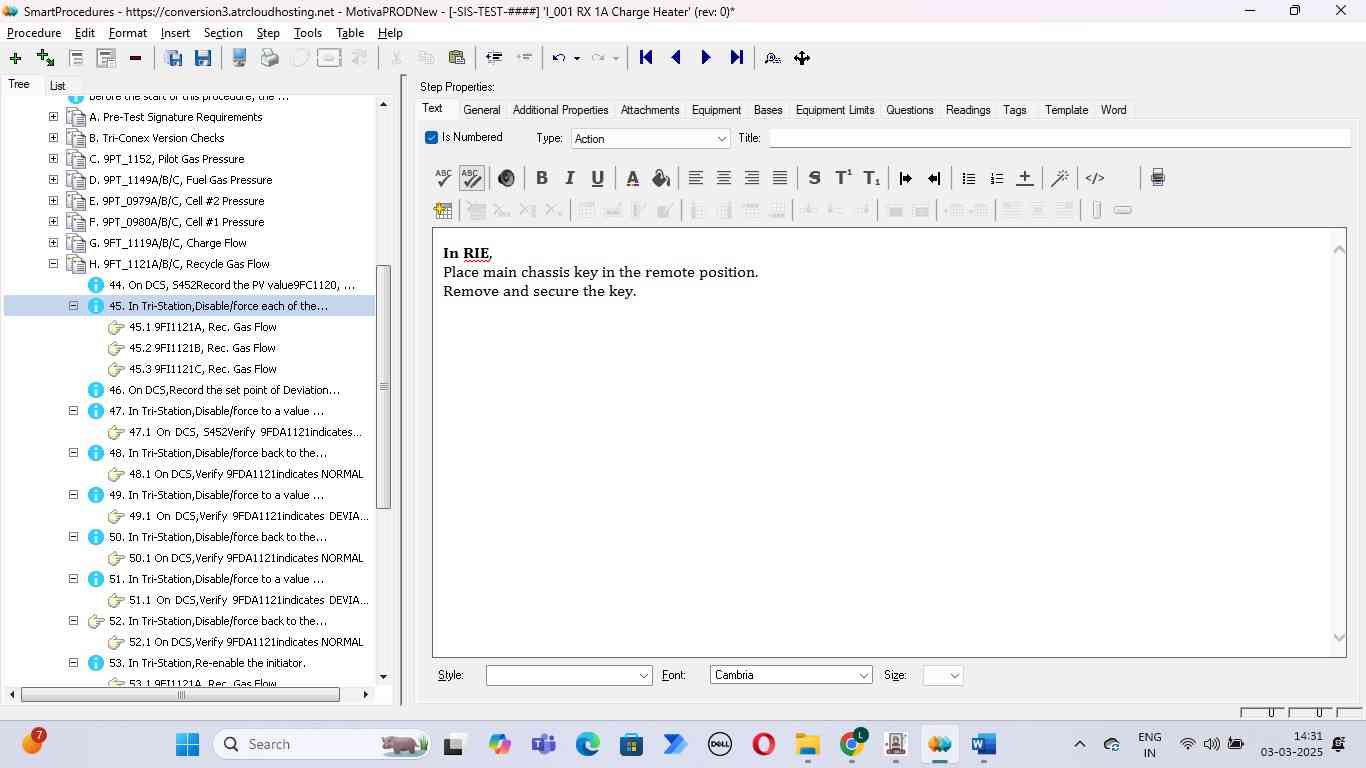Collapse step 47 in tree

coord(73,411)
